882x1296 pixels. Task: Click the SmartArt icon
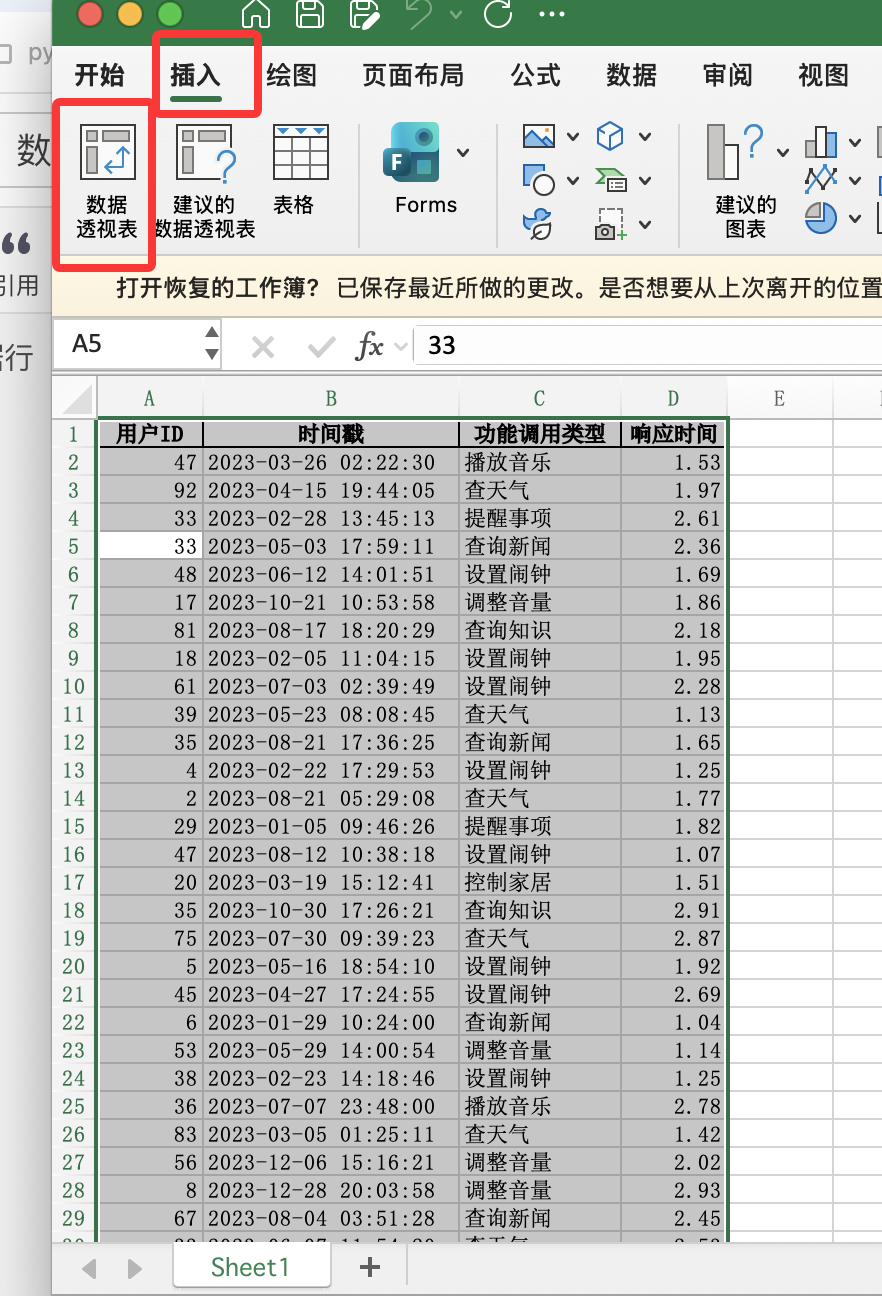(610, 180)
